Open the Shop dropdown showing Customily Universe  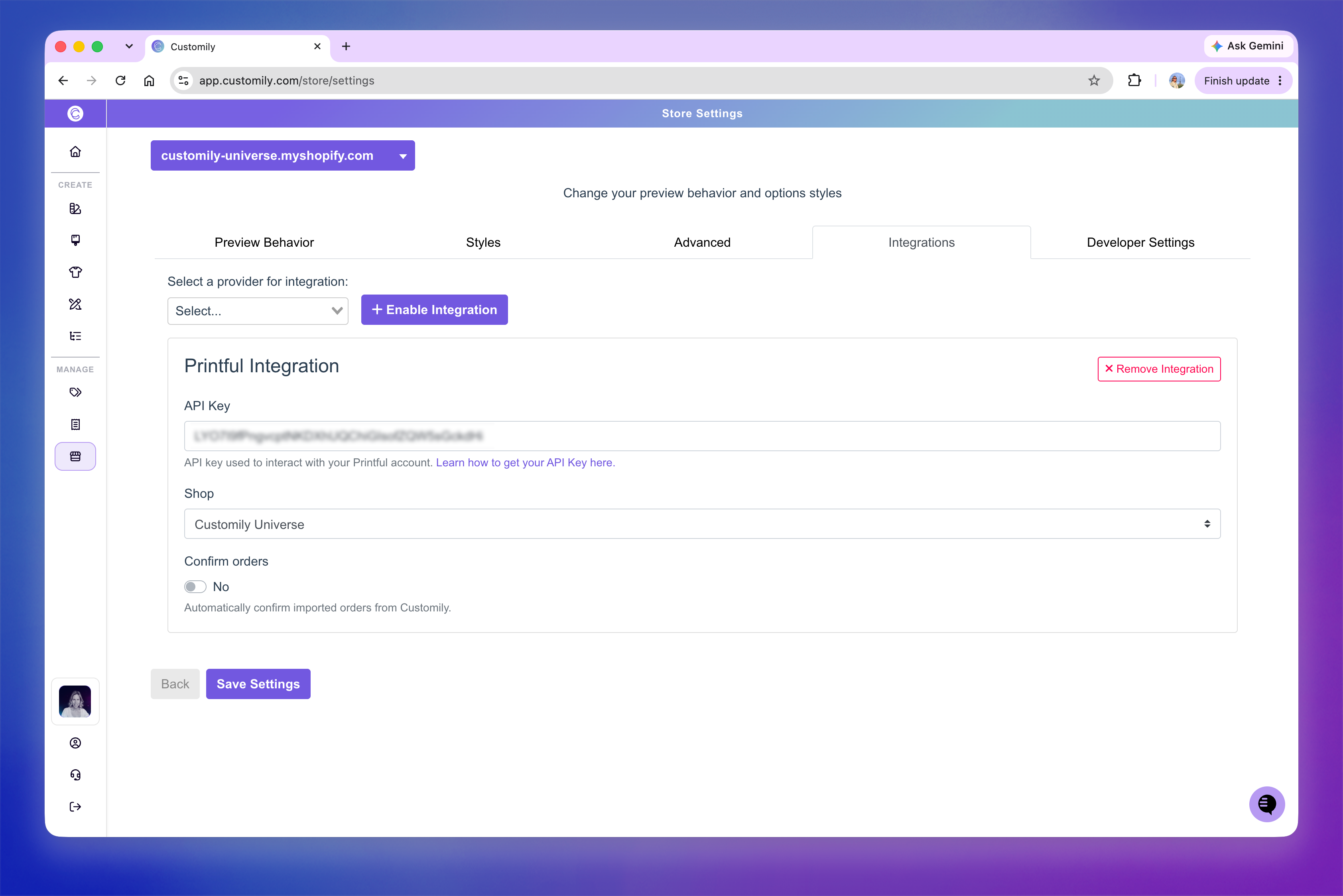point(702,524)
